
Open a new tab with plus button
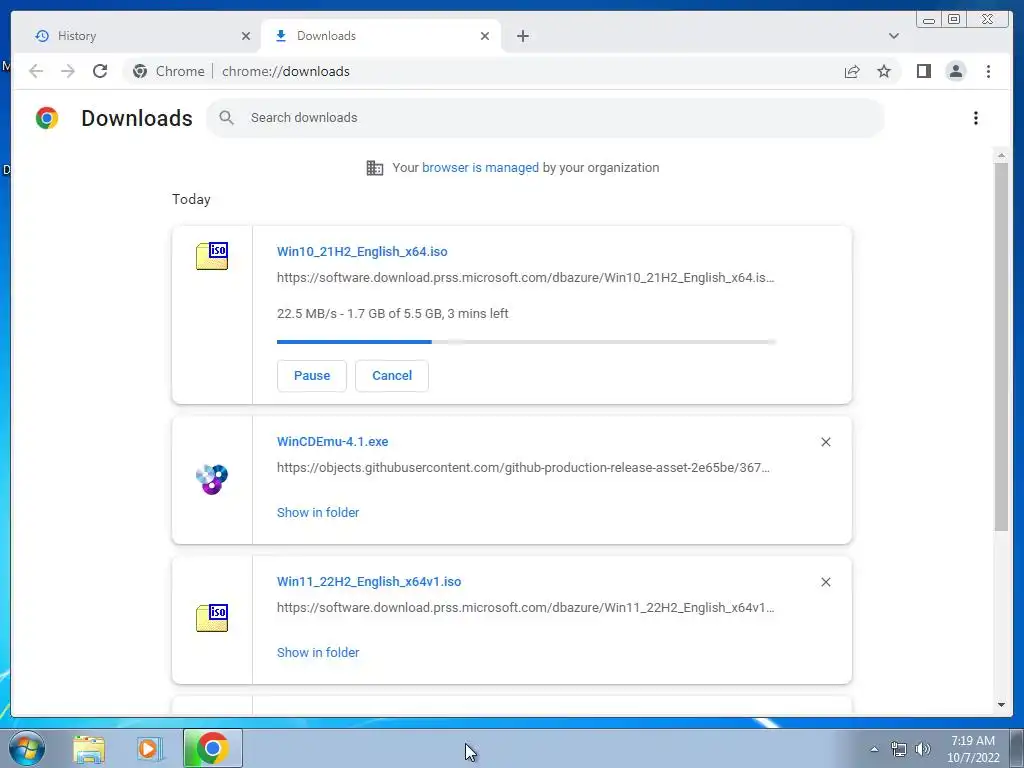click(522, 36)
